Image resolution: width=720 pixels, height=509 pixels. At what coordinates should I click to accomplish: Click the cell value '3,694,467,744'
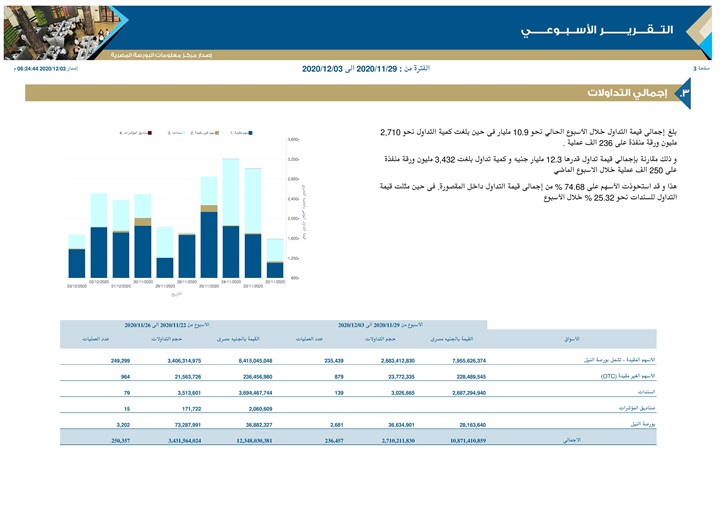coord(255,393)
